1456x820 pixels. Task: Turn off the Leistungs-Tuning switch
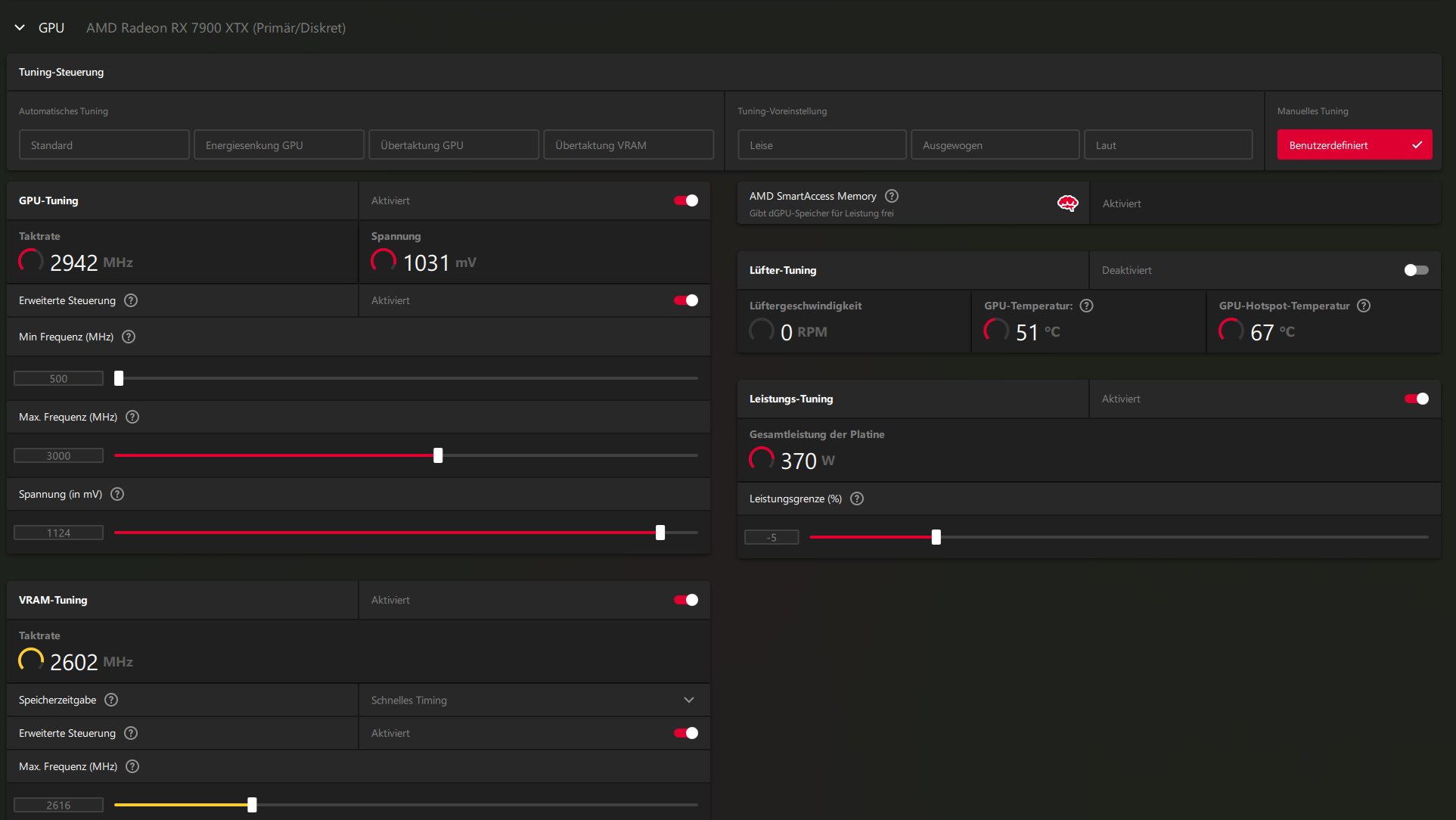[x=1416, y=399]
